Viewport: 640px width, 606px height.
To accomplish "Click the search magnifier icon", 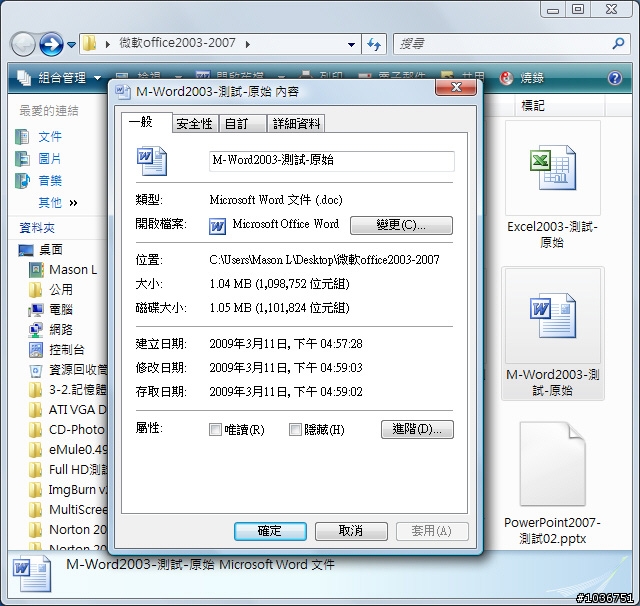I will [618, 43].
